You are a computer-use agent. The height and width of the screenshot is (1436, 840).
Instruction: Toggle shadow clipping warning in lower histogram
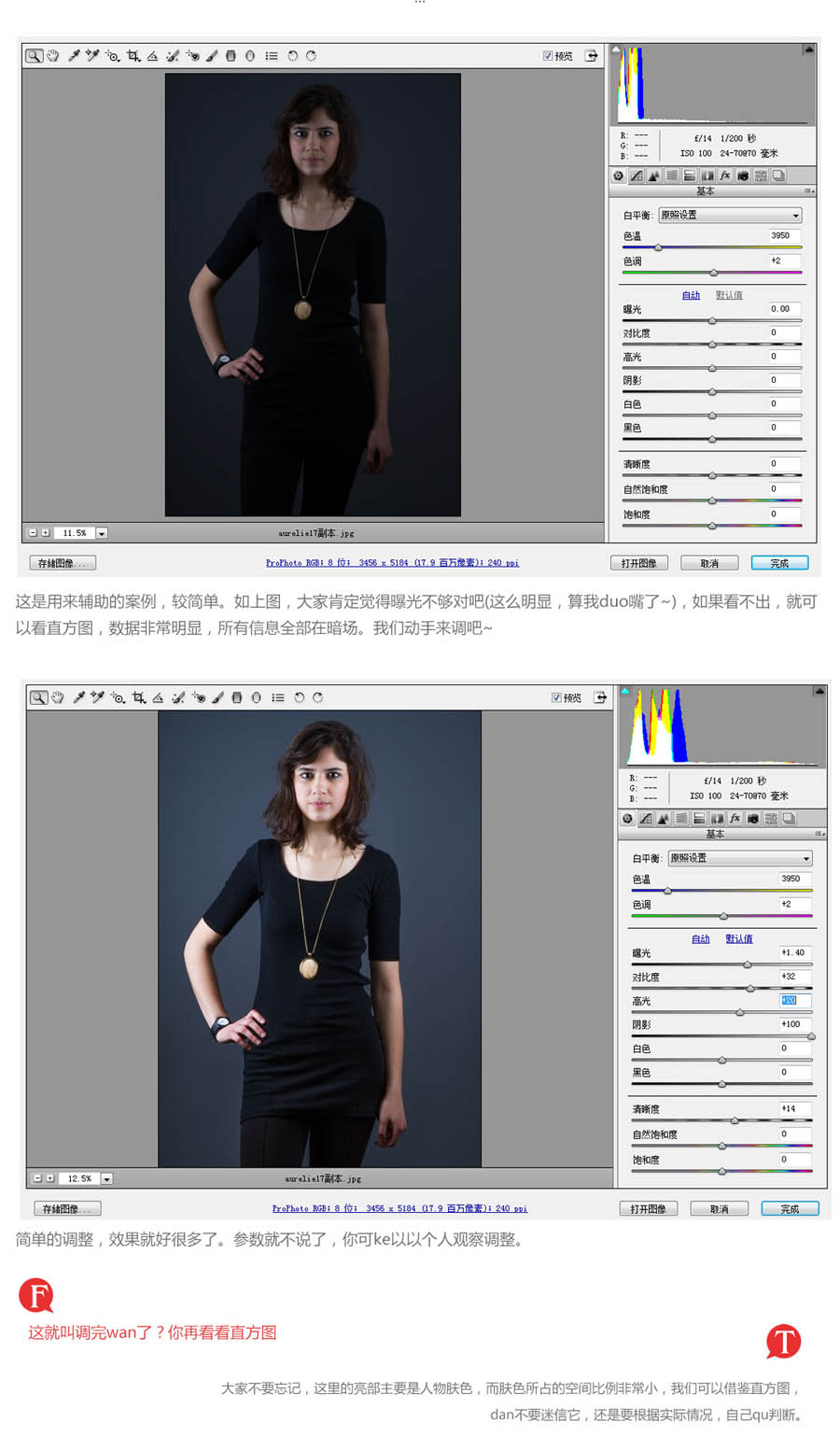(625, 692)
